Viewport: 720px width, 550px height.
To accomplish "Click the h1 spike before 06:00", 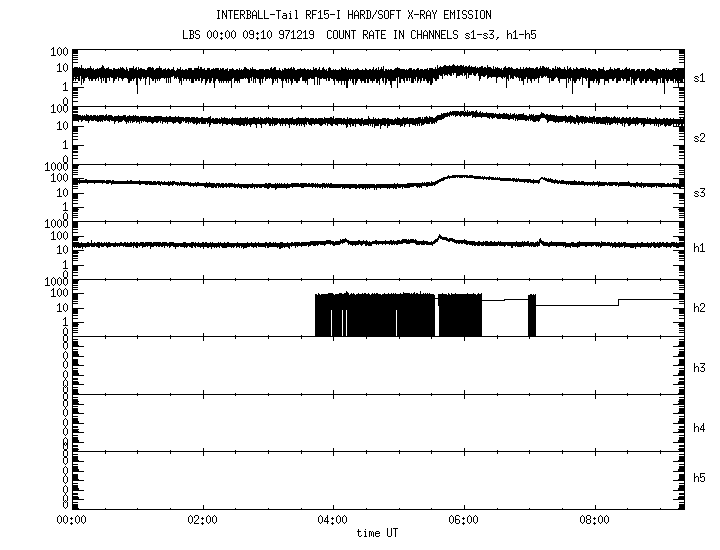I will click(440, 237).
